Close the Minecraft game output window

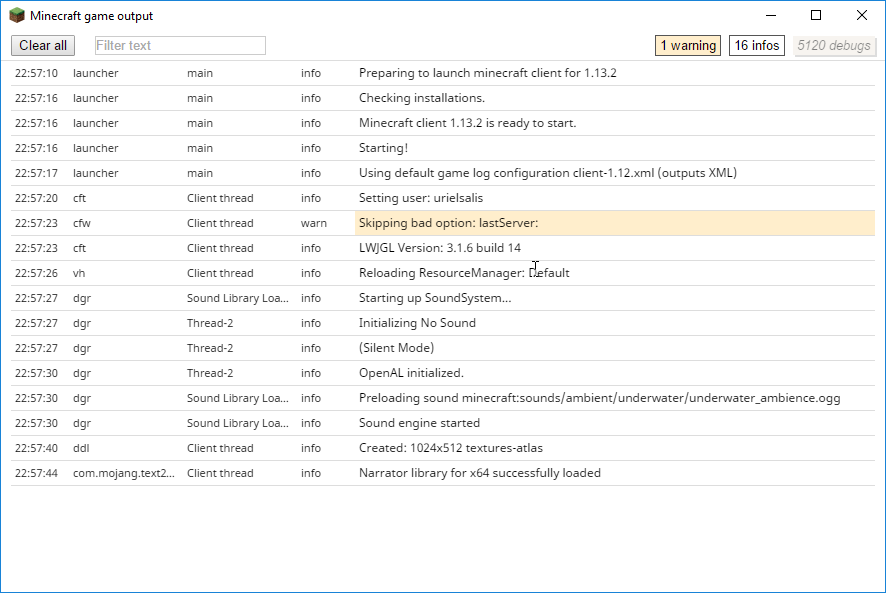pyautogui.click(x=862, y=15)
